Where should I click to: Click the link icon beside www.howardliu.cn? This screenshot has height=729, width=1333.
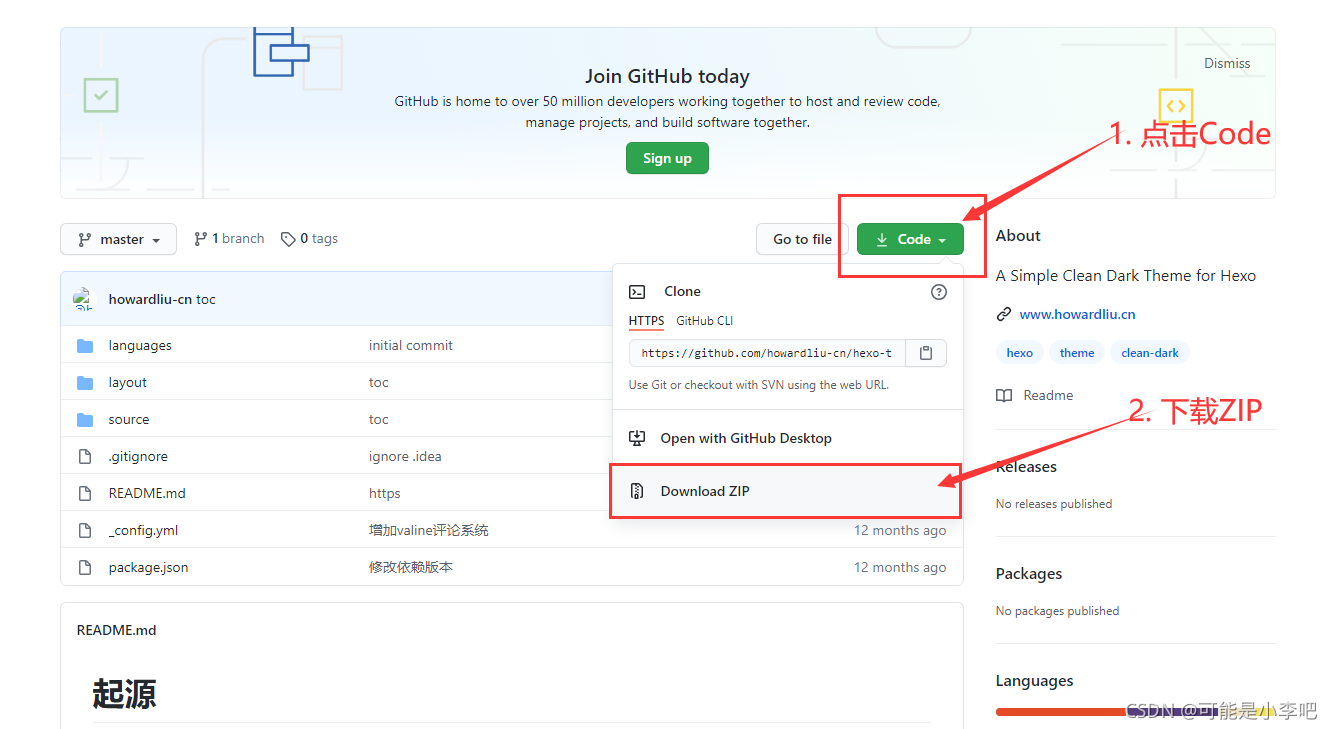1004,314
